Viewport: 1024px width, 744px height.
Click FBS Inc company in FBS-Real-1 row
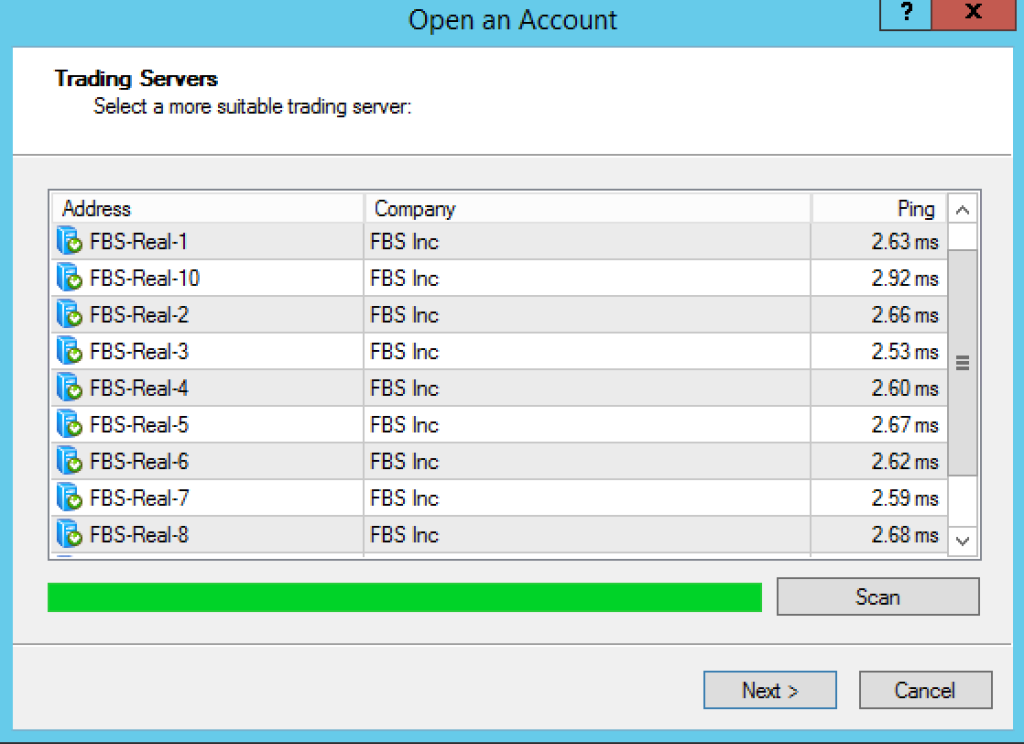(x=404, y=242)
